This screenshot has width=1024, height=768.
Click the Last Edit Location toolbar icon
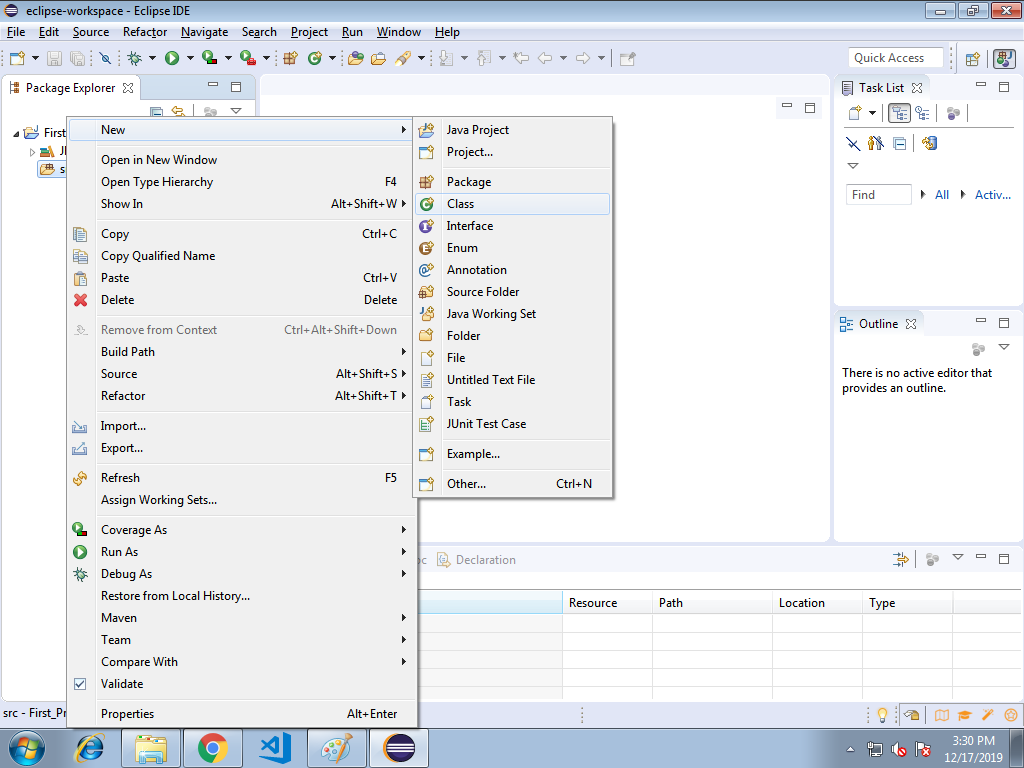pos(520,58)
